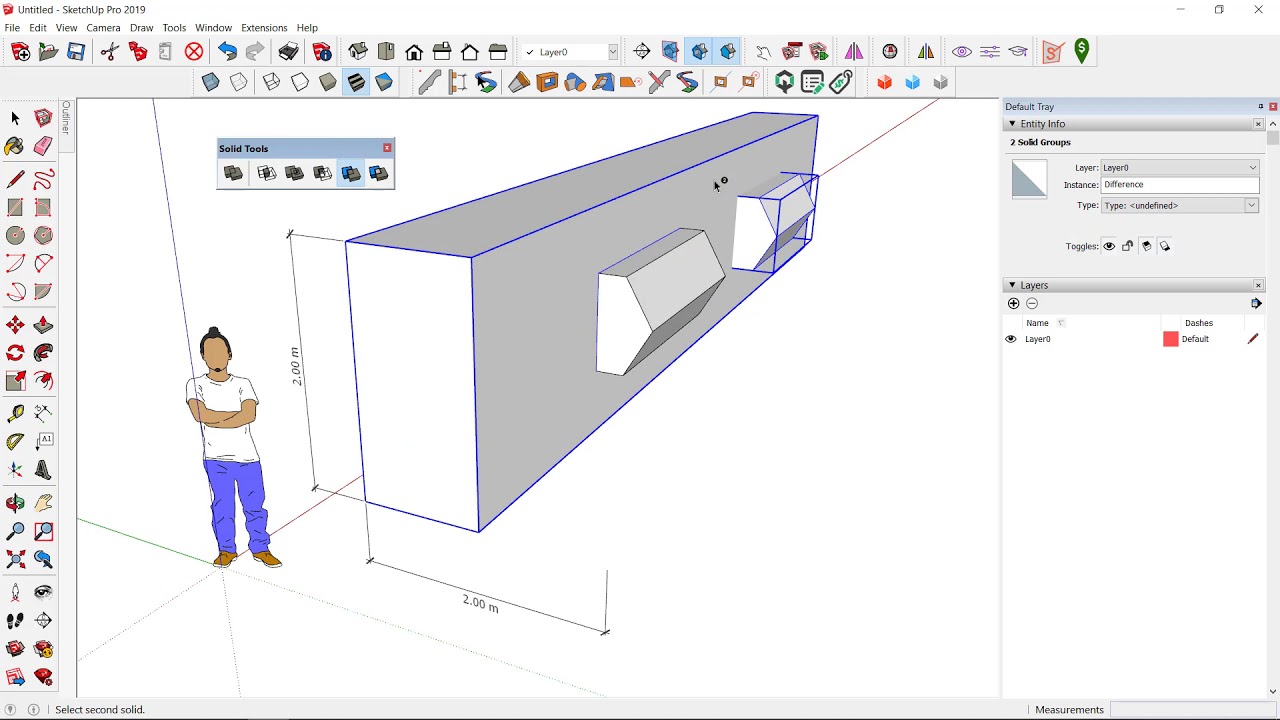Toggle Hidden eye in Entity Info toggles

point(1109,246)
